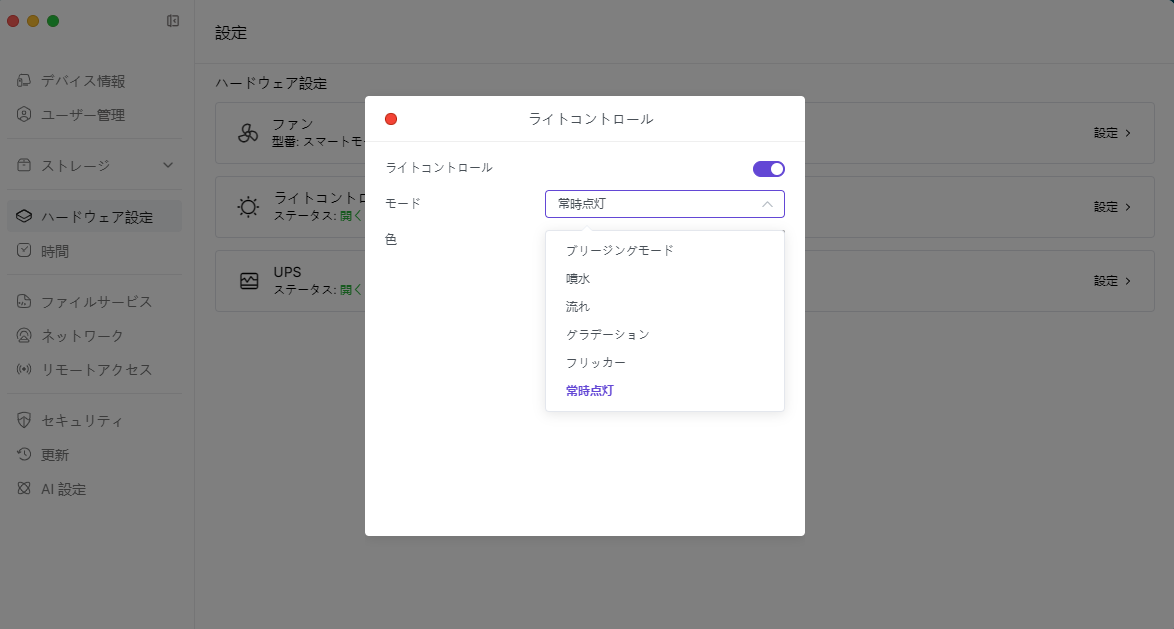Close the ライトコントロール dialog with red button

[391, 119]
